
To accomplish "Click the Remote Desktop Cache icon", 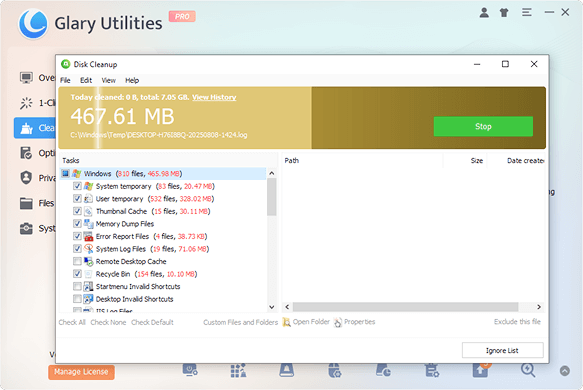I will [x=88, y=261].
